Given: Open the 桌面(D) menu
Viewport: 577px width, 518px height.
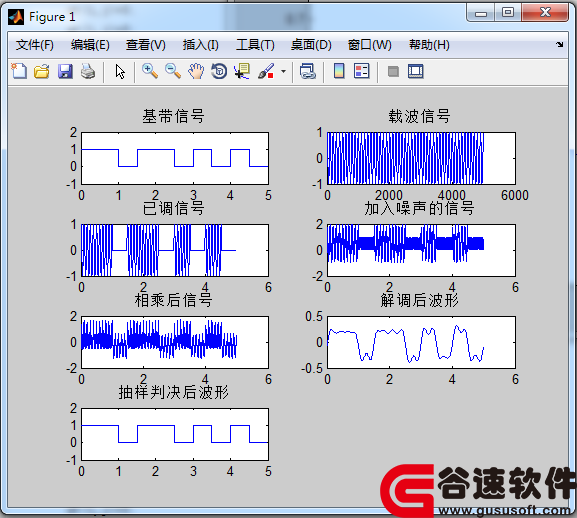Looking at the screenshot, I should tap(311, 45).
